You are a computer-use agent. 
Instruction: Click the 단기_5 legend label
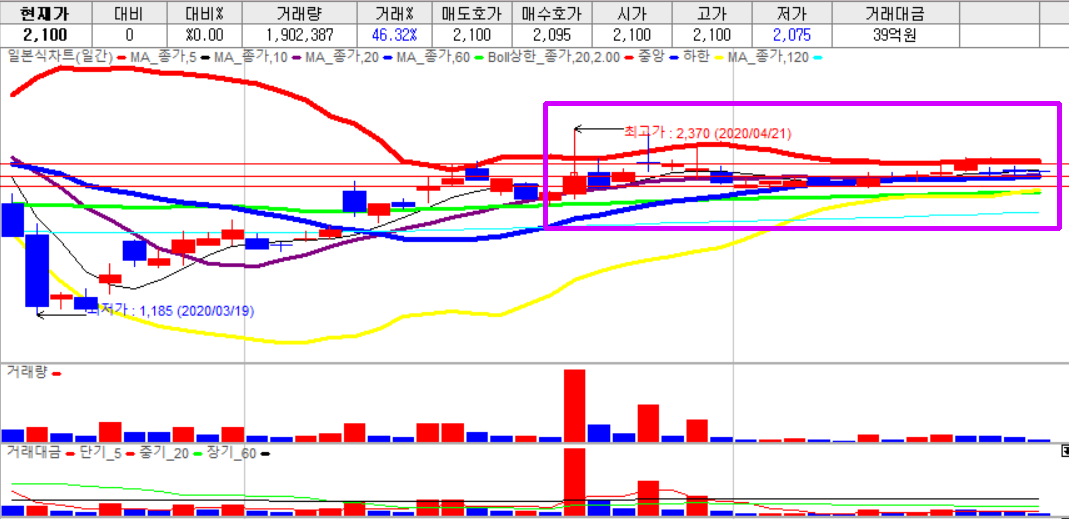point(101,452)
